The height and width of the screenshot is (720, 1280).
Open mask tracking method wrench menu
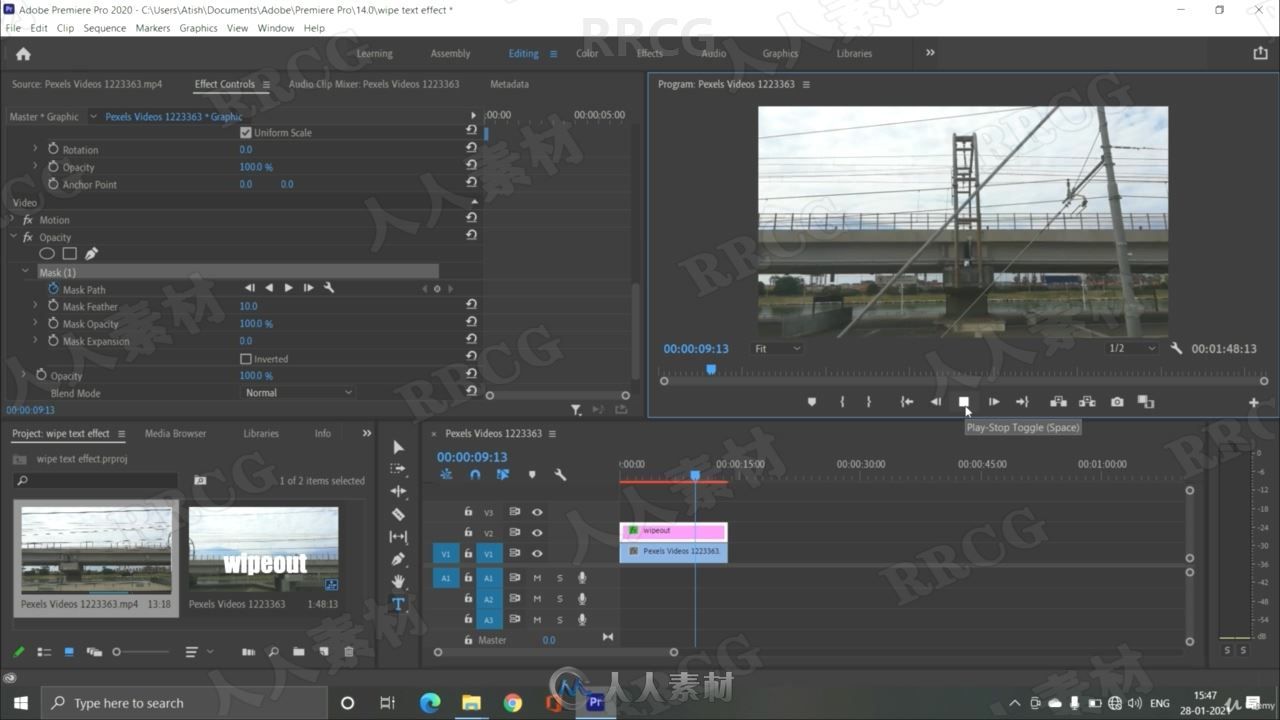pyautogui.click(x=328, y=288)
